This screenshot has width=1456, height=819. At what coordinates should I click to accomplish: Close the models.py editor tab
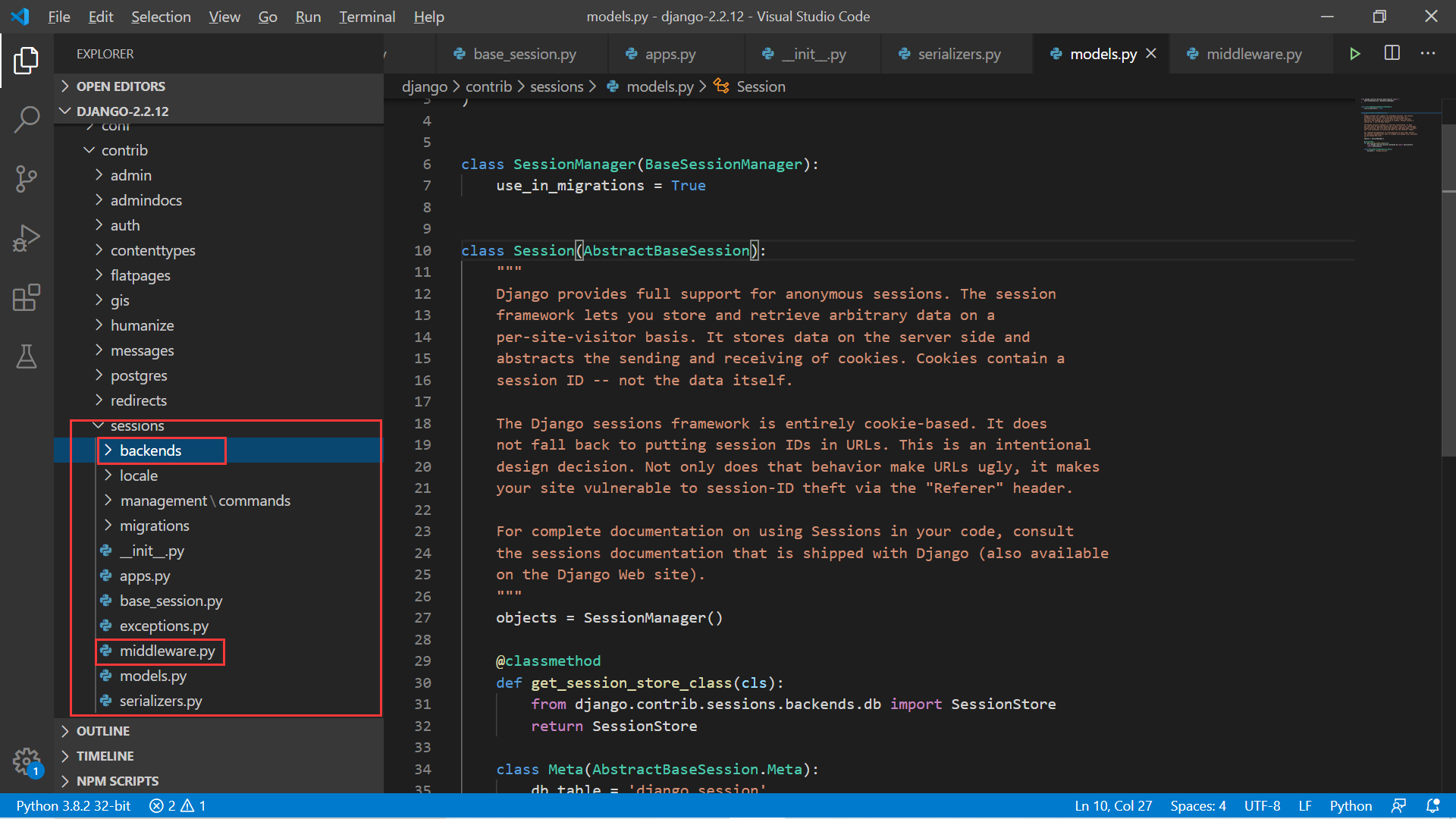1151,54
